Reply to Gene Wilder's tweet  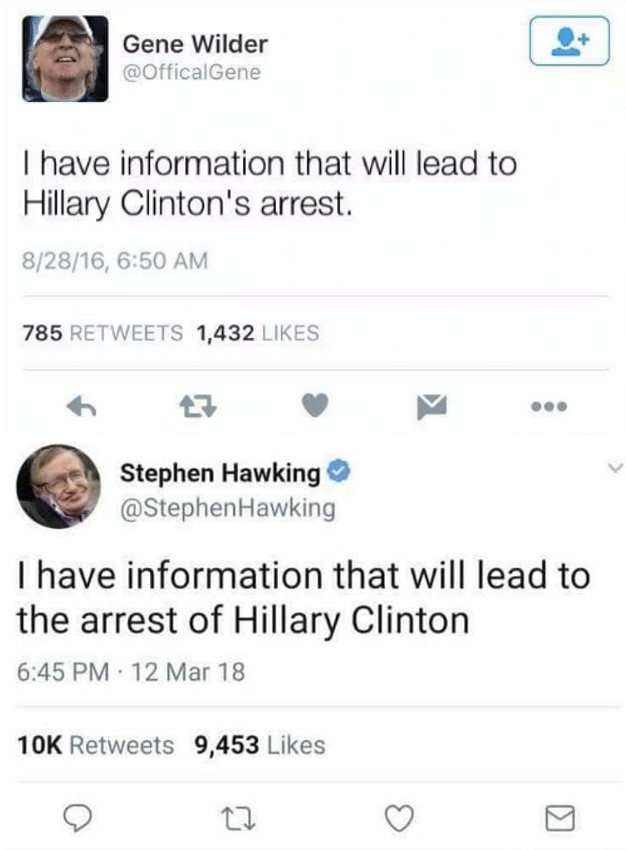(81, 406)
